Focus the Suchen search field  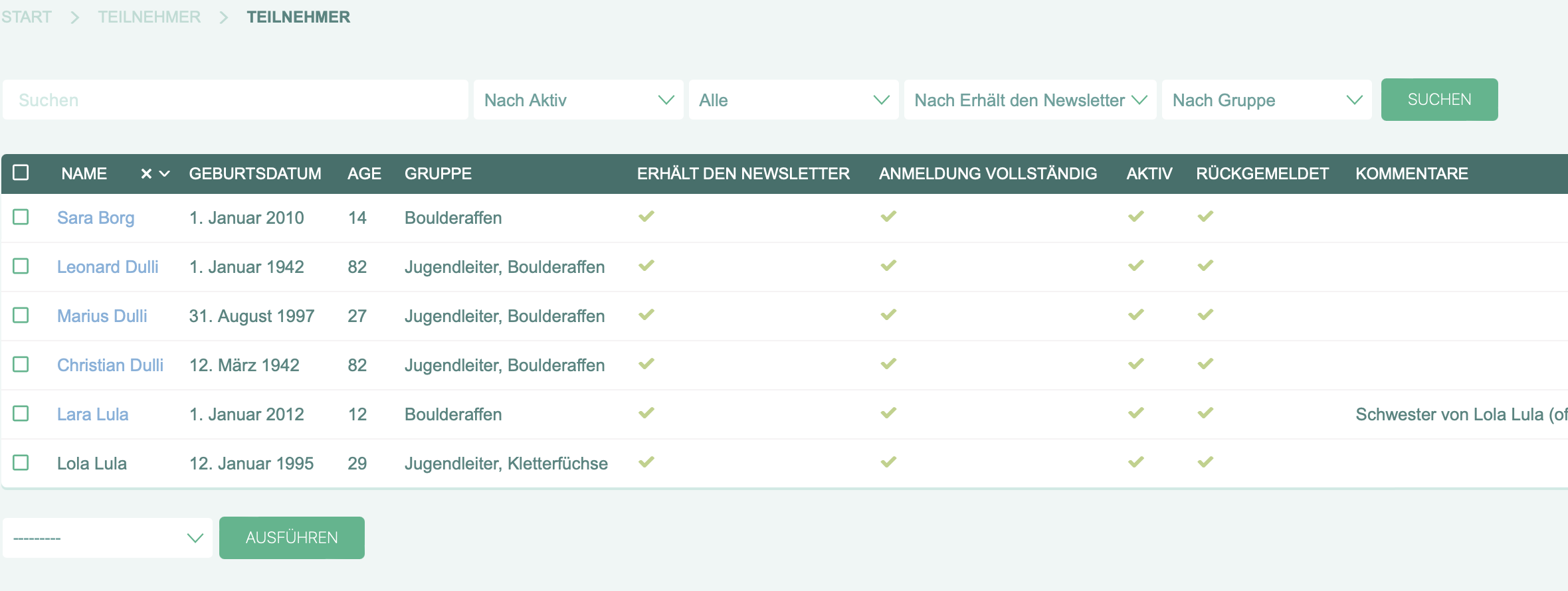(236, 100)
